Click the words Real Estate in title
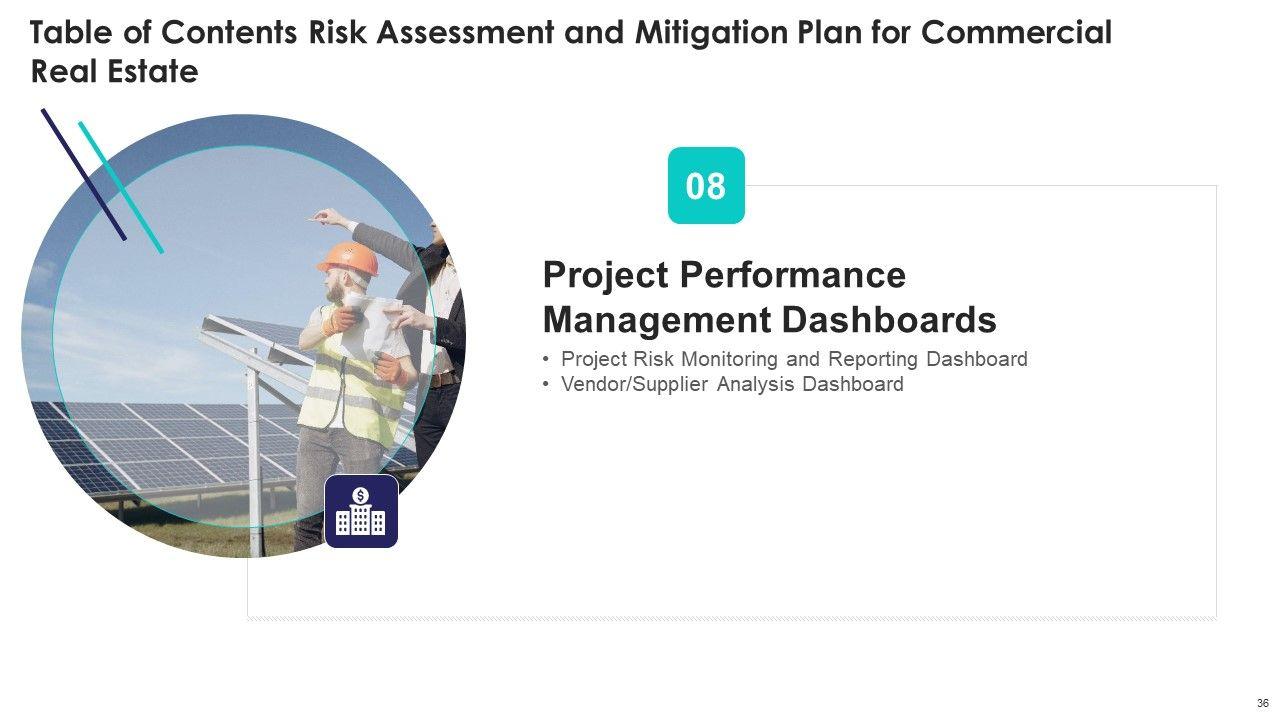 [x=114, y=72]
